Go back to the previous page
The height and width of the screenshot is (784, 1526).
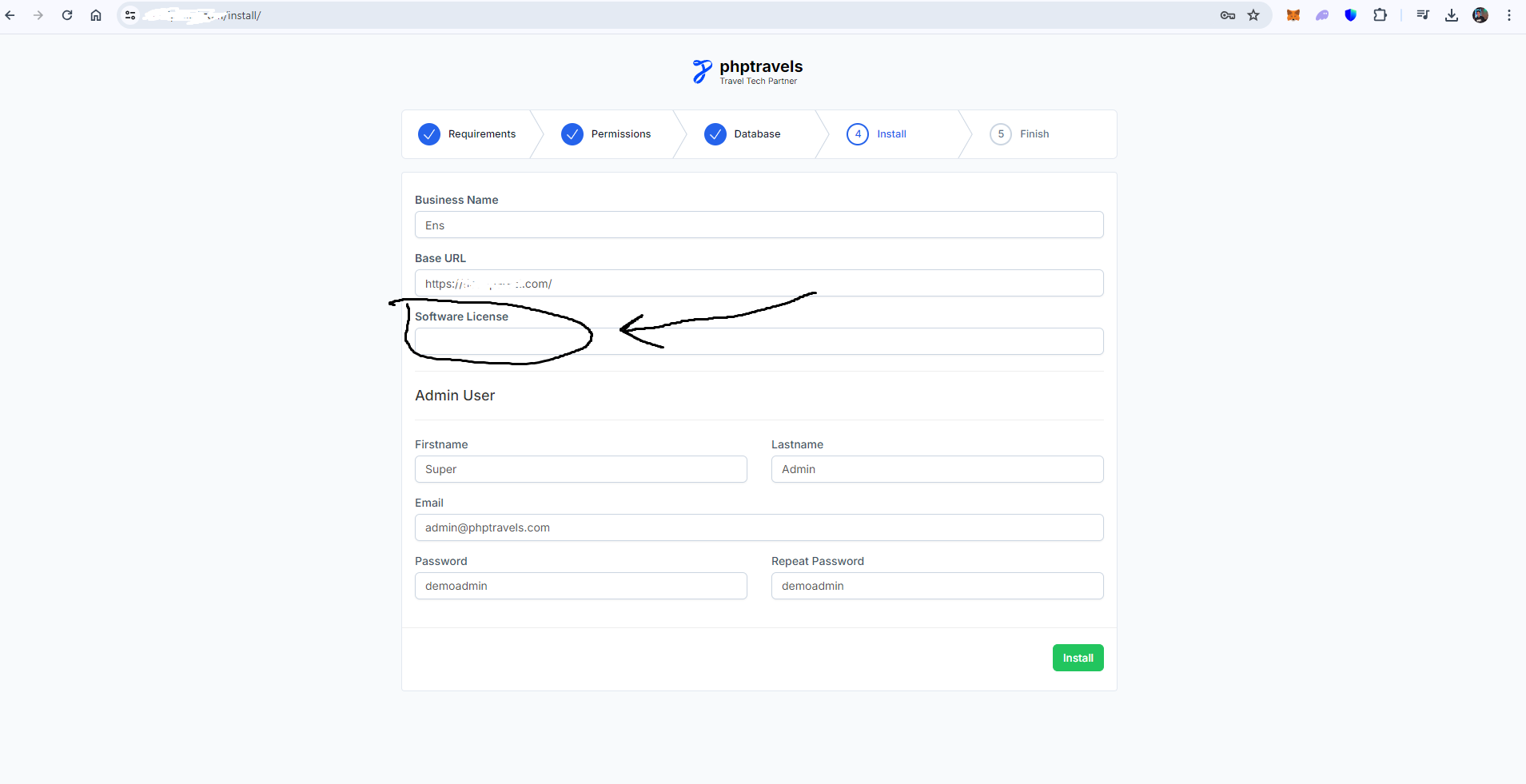pyautogui.click(x=10, y=15)
